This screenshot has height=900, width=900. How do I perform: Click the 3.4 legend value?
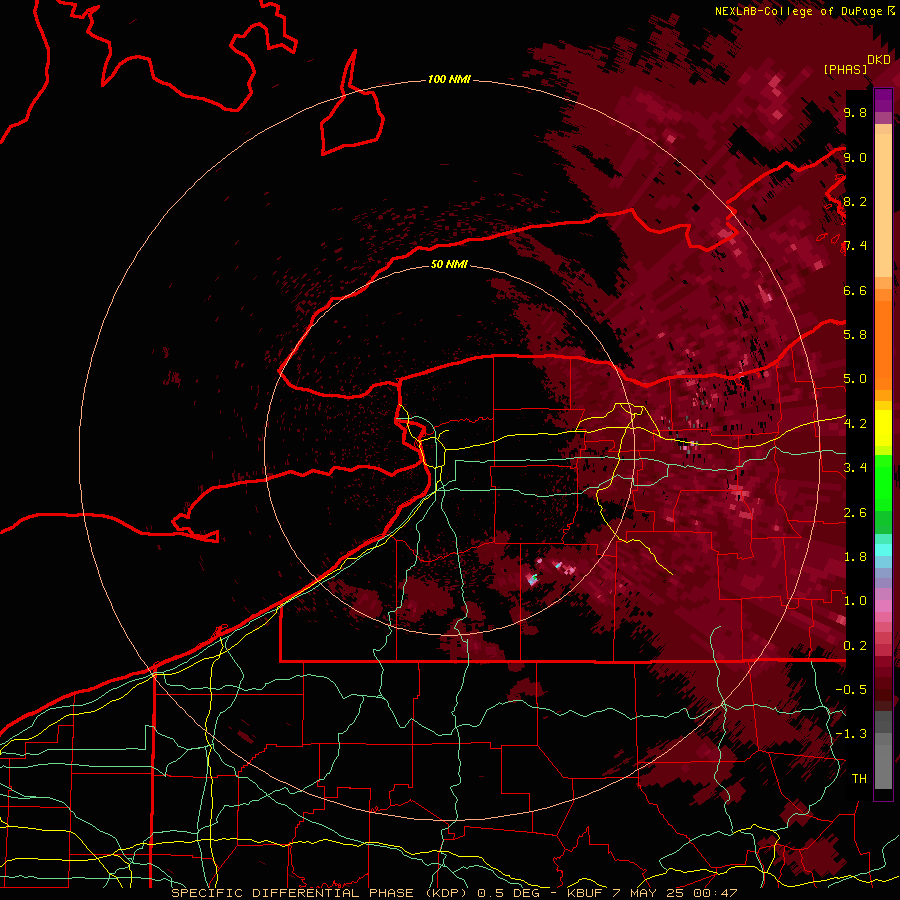(x=855, y=468)
